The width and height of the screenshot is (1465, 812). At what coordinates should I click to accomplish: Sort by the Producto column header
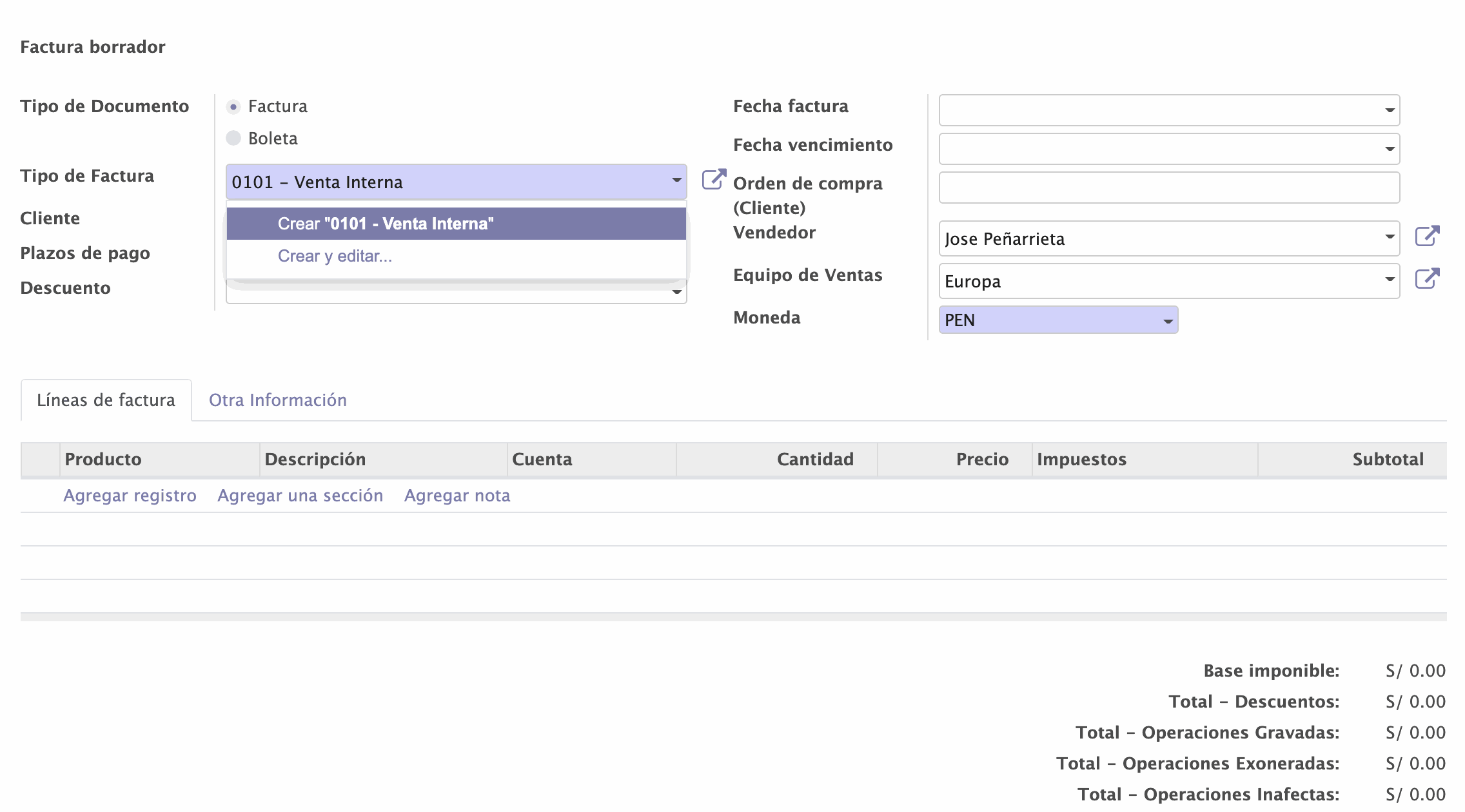103,459
